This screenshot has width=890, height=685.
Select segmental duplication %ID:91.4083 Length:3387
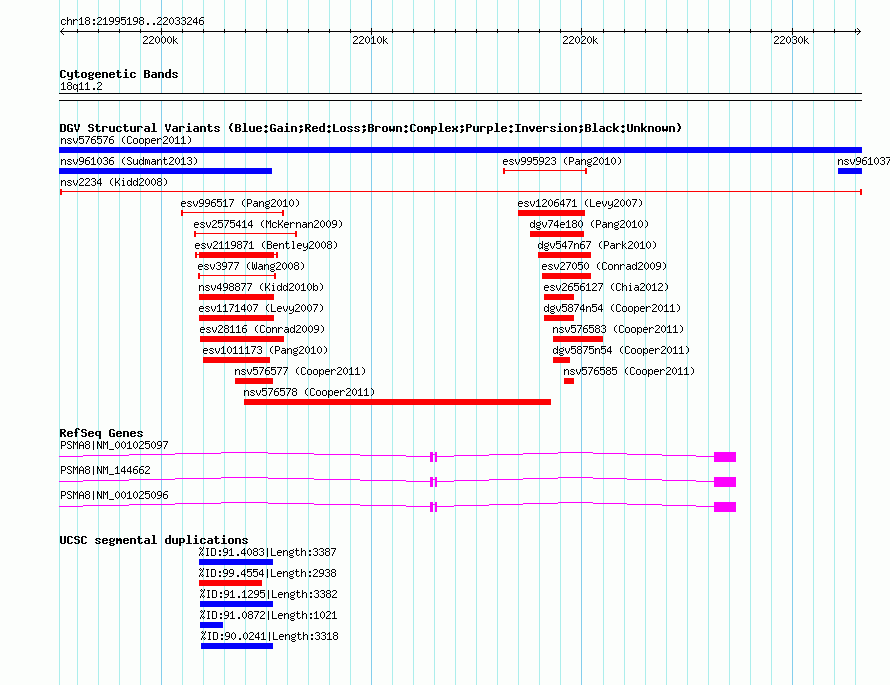[x=267, y=552]
